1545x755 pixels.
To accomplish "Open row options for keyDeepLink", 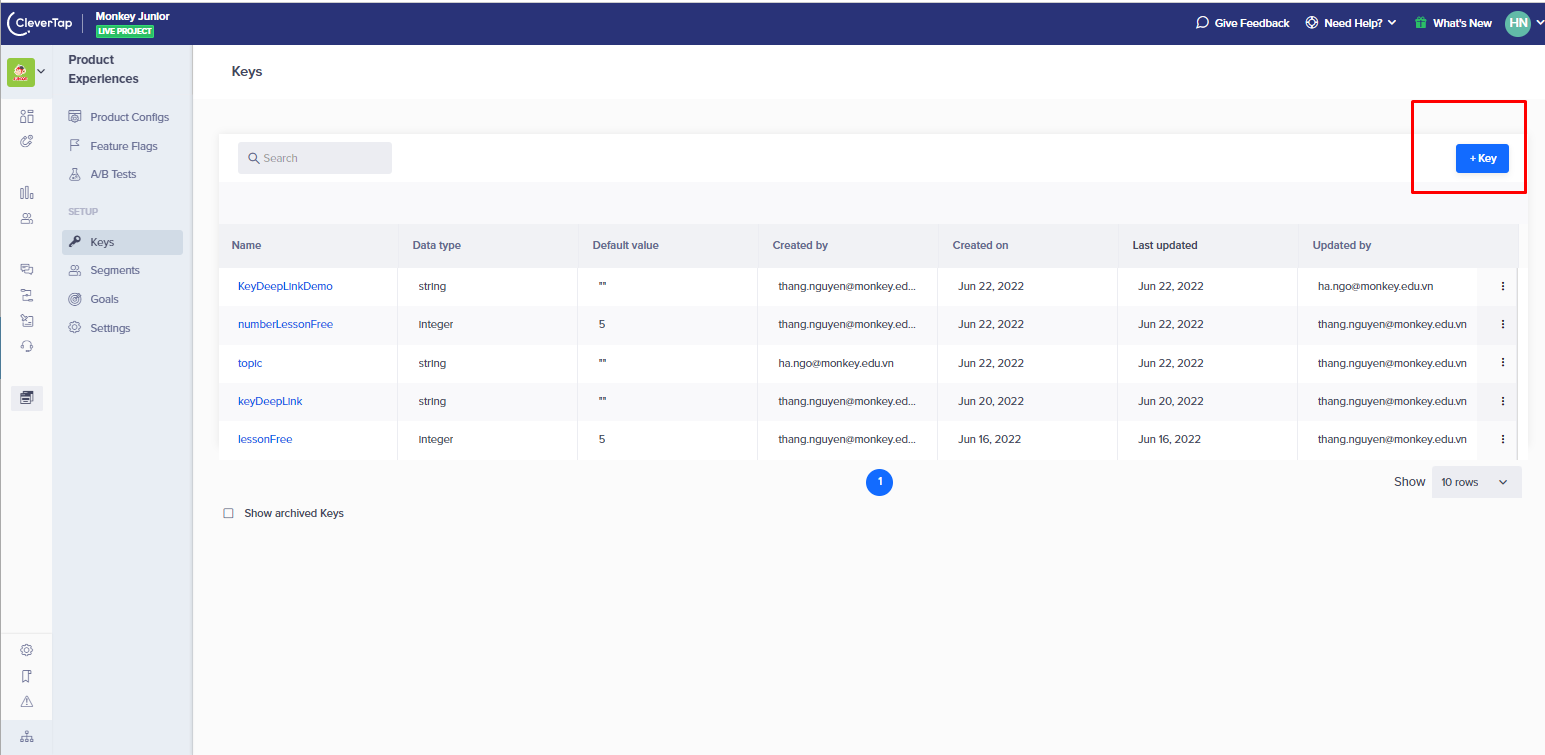I will (x=1502, y=401).
